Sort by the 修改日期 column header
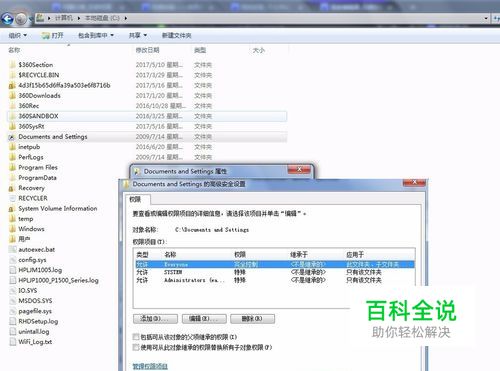The height and width of the screenshot is (371, 500). pos(147,50)
